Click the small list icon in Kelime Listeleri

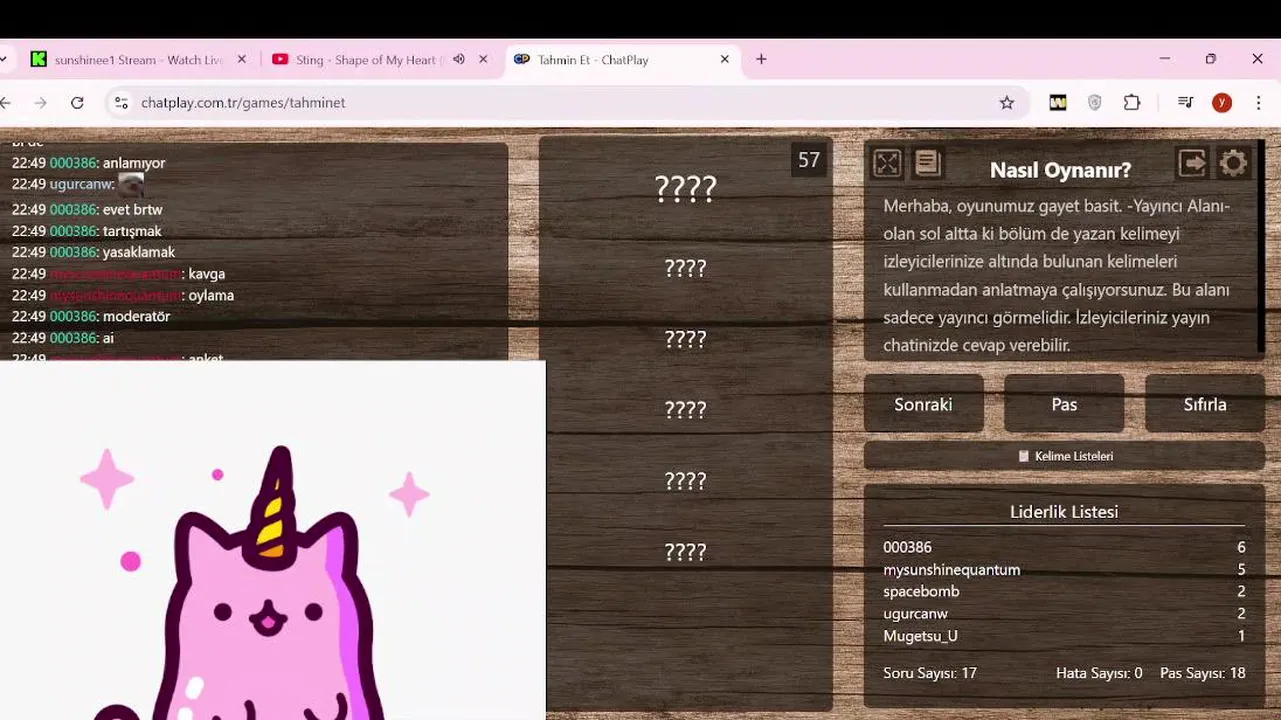[1023, 456]
